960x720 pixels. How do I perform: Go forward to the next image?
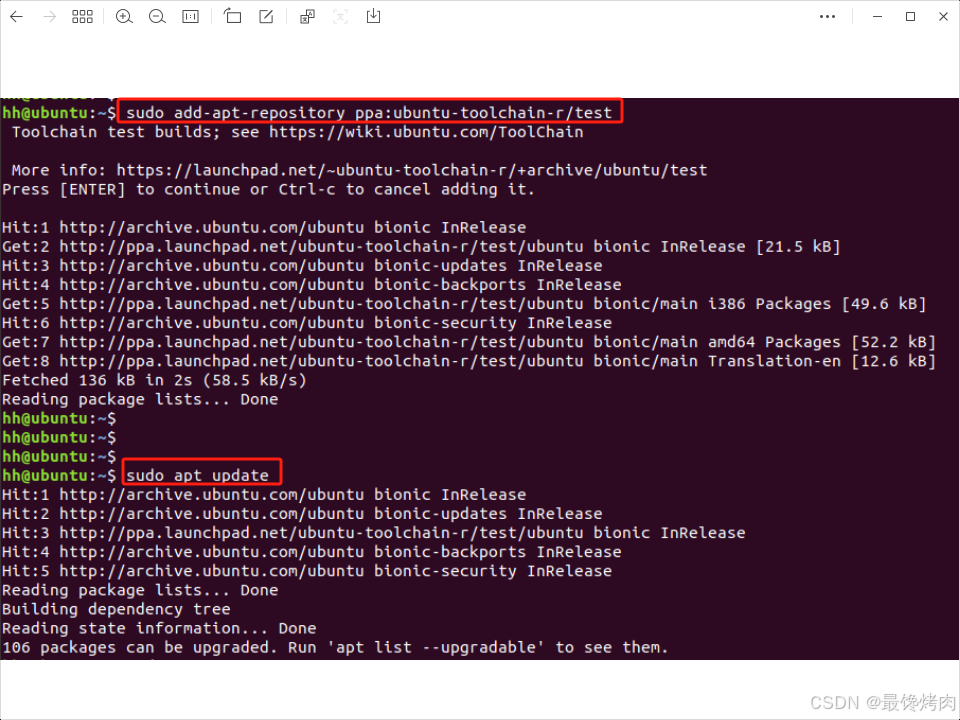pos(50,17)
